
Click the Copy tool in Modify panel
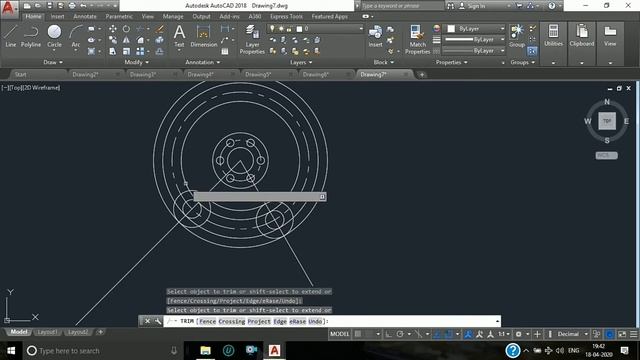[x=113, y=40]
